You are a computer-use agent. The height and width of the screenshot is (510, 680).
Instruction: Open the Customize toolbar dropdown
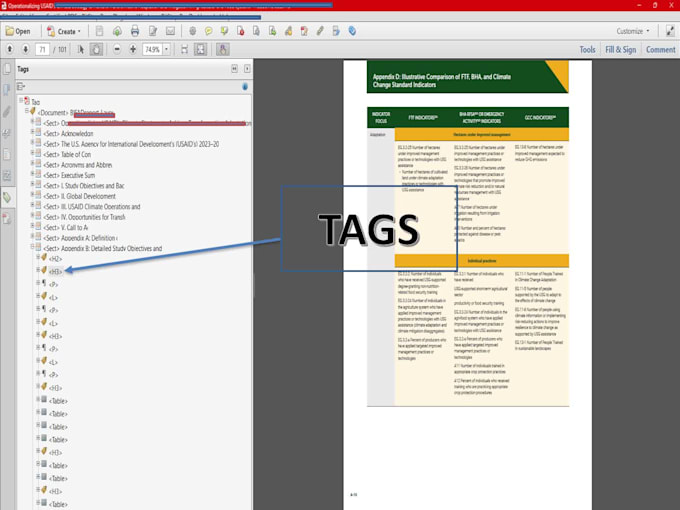(x=633, y=31)
